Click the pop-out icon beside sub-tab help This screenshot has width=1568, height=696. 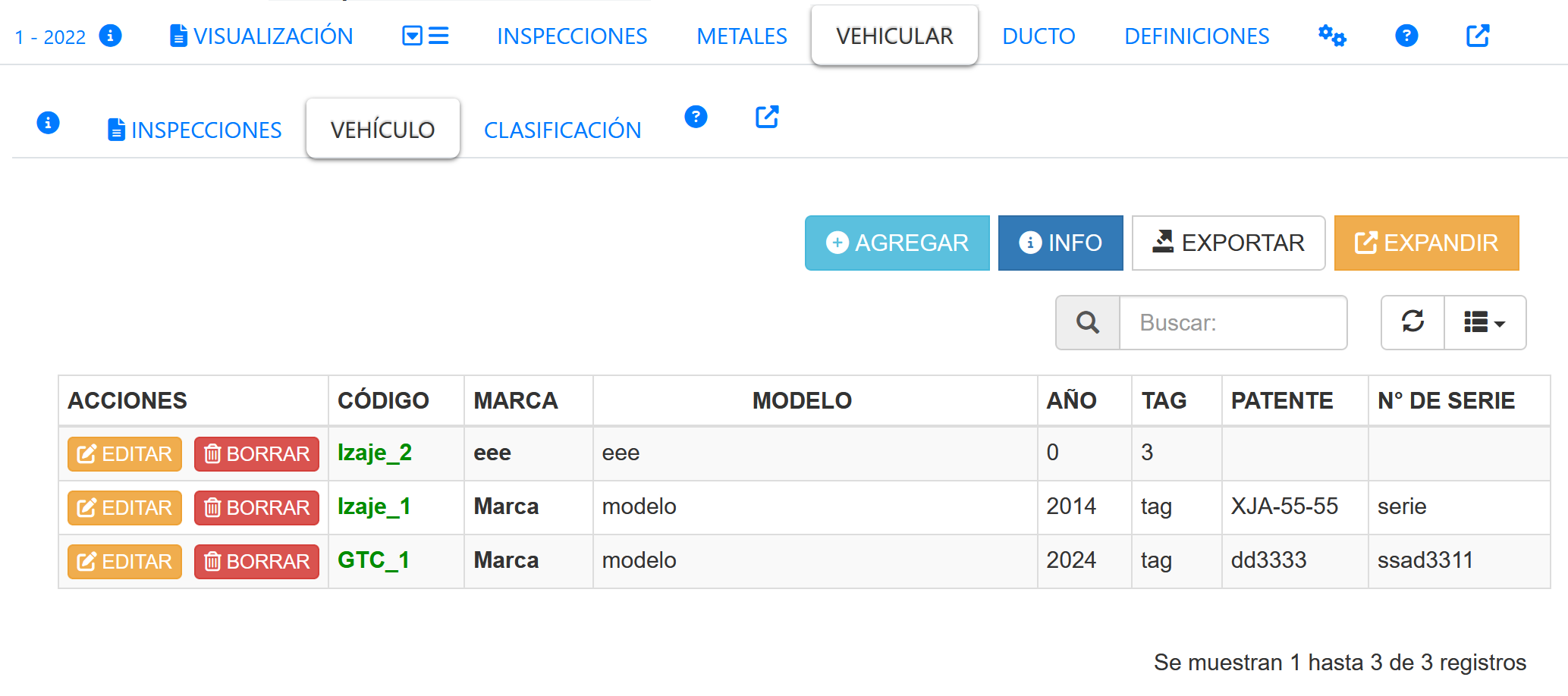click(767, 117)
